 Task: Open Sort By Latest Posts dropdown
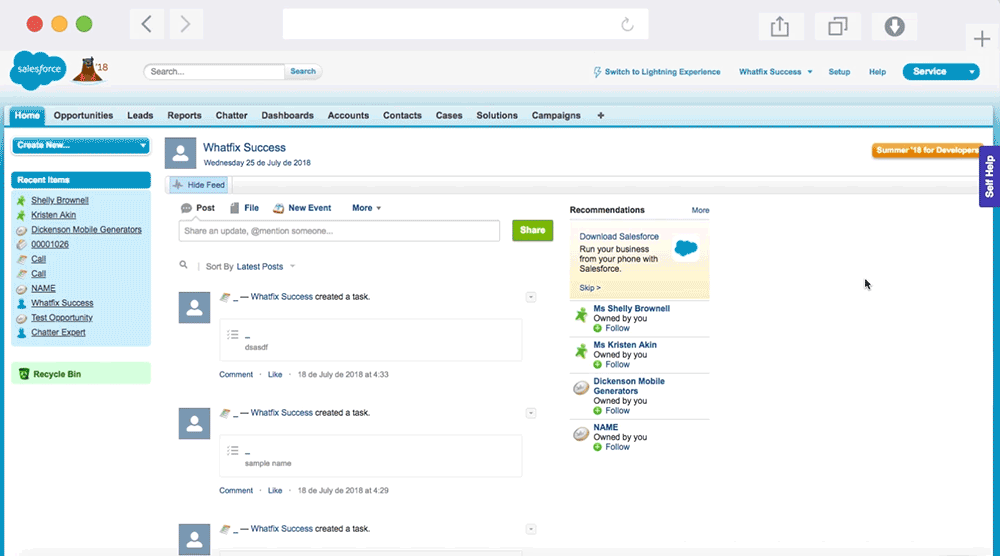266,267
